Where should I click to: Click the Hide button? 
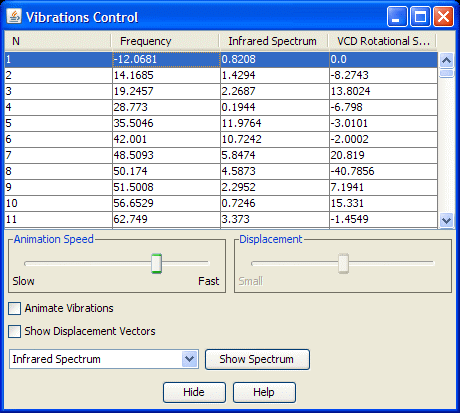click(194, 392)
